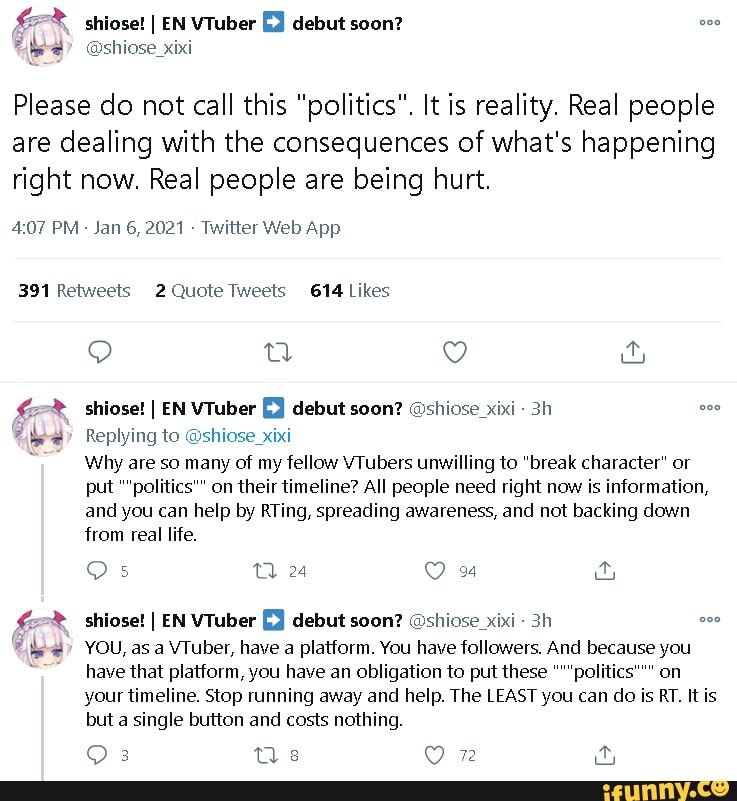737x801 pixels.
Task: Retweet the reply with 8 retweets
Action: pyautogui.click(x=263, y=756)
